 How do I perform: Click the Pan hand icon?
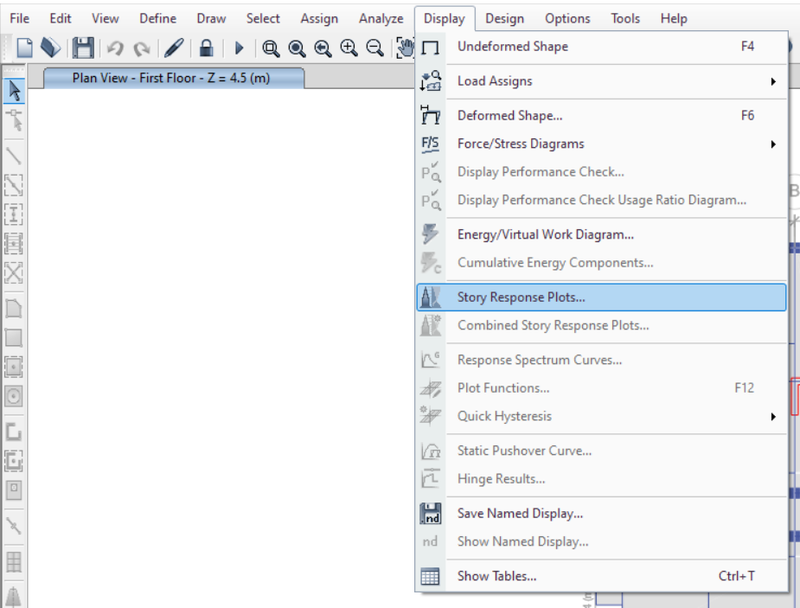pos(405,48)
